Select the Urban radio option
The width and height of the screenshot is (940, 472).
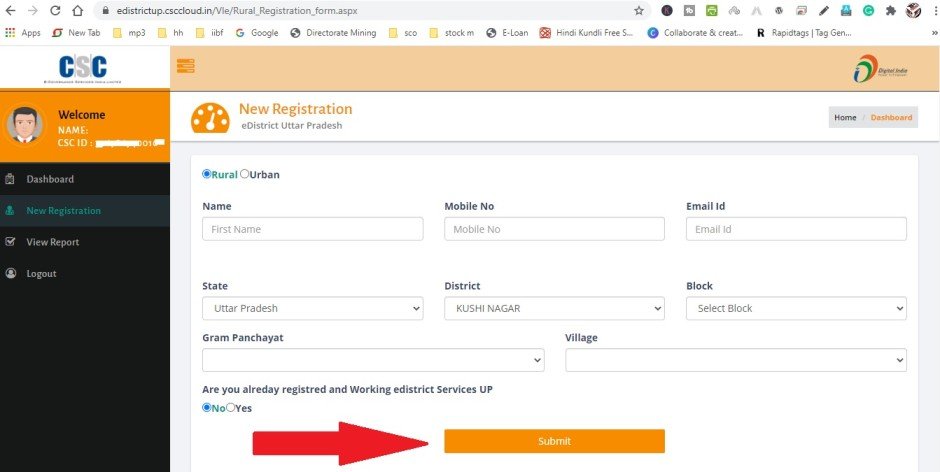click(245, 174)
